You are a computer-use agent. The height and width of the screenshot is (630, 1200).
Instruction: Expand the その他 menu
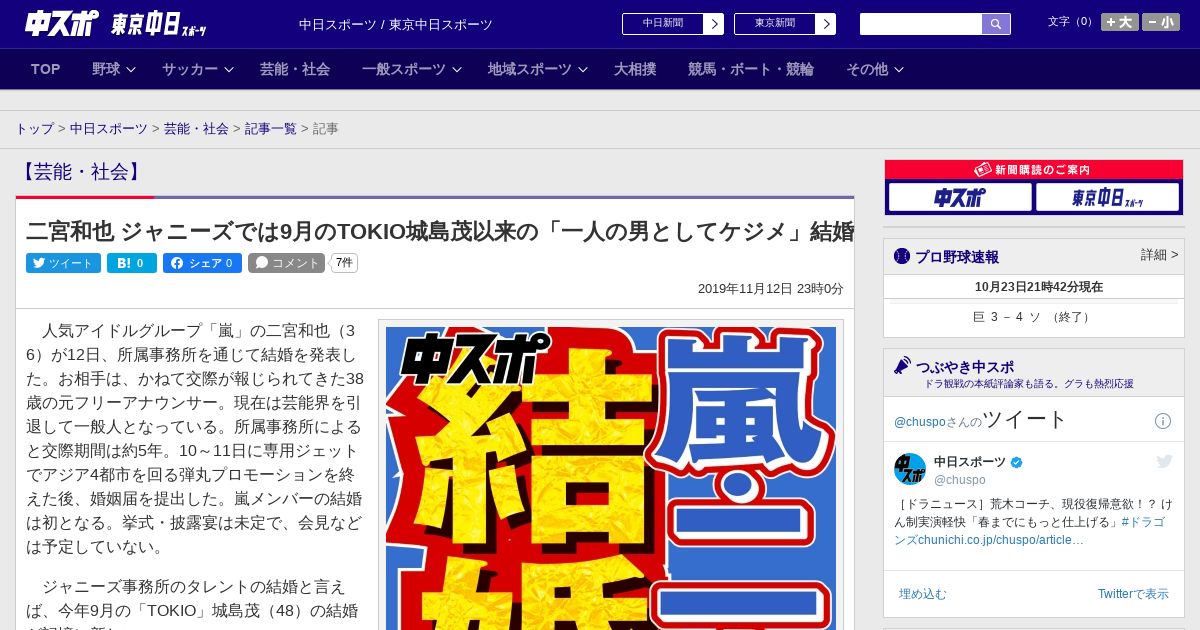click(875, 69)
